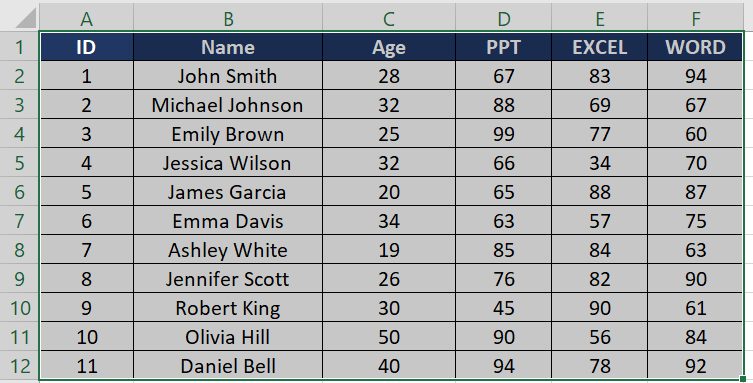Select the cell containing Olivia Hill
753x383 pixels.
pyautogui.click(x=228, y=337)
